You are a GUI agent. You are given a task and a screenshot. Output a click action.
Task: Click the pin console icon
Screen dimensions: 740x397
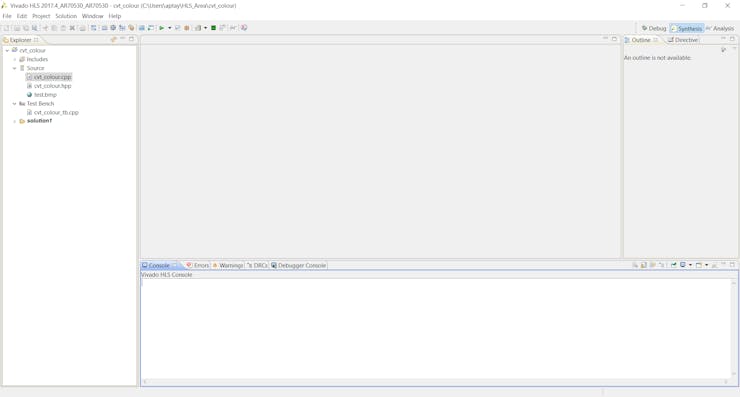pos(673,265)
